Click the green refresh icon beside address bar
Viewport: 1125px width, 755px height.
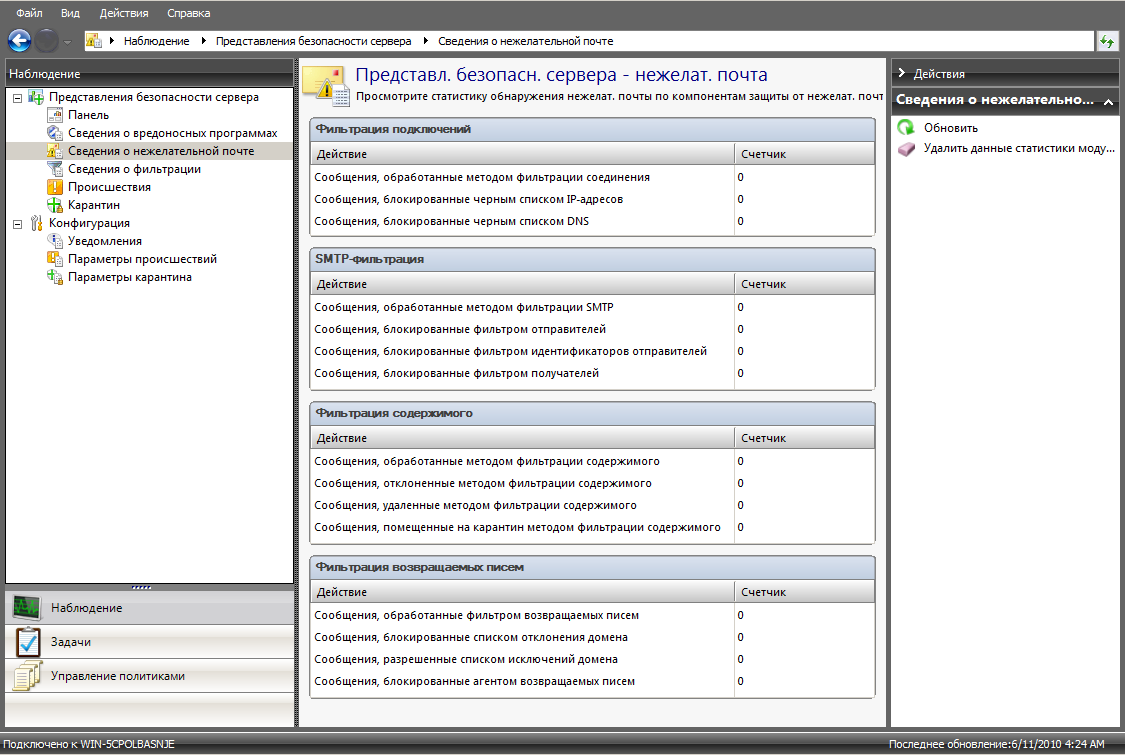click(1107, 41)
